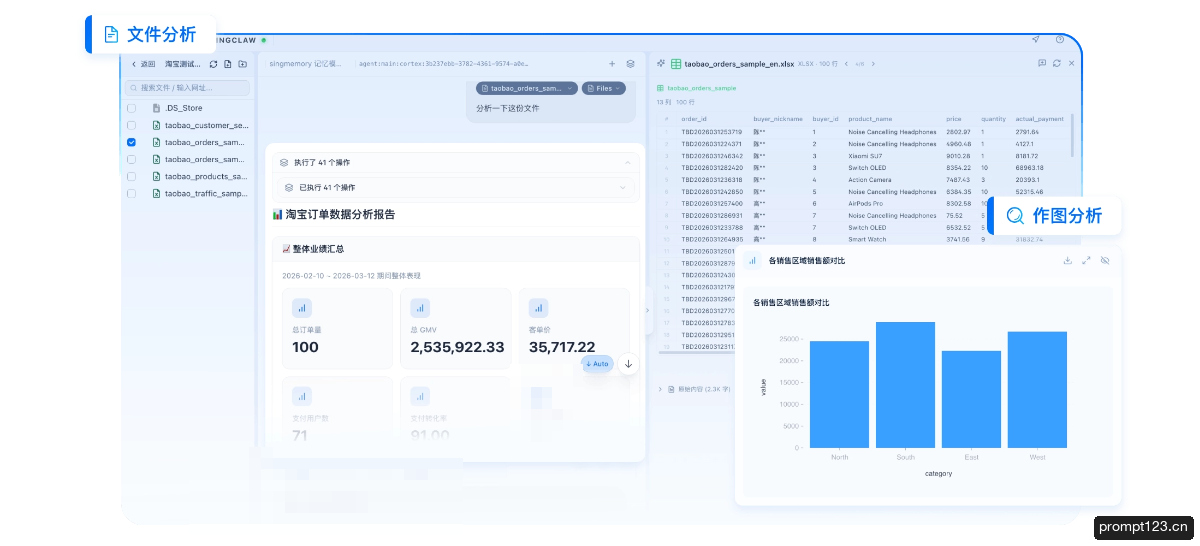
Task: Open taobao_customer_se... spreadsheet file
Action: click(x=200, y=125)
